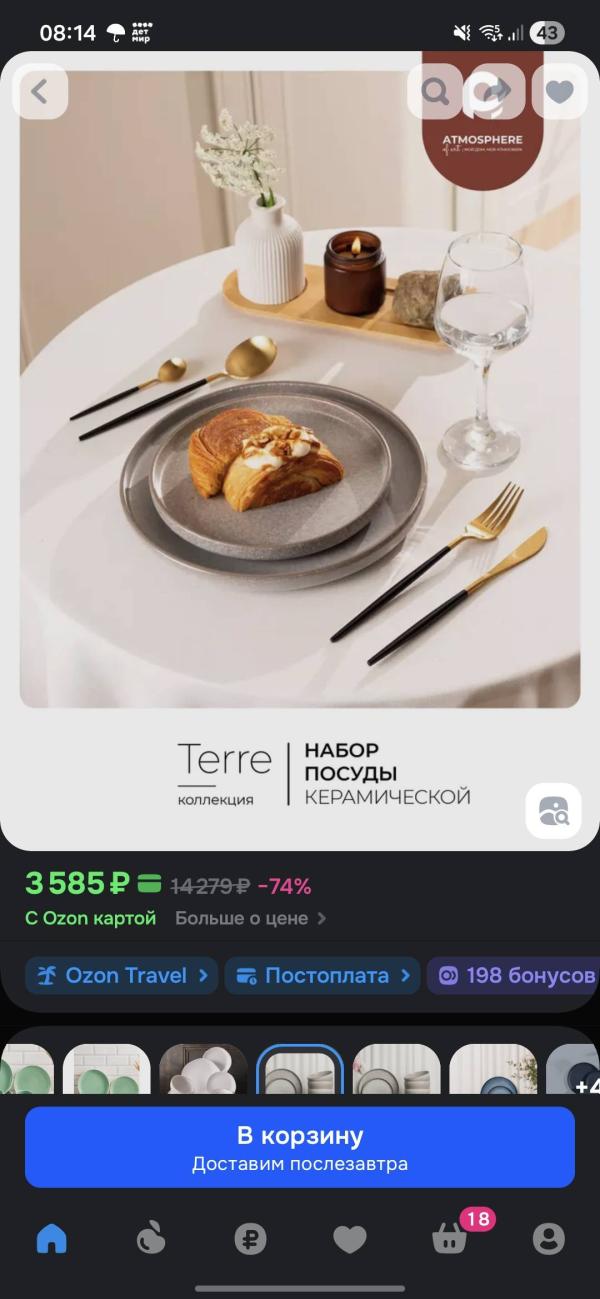Select the white dishes variant thumbnail
The image size is (600, 1299).
[203, 1070]
